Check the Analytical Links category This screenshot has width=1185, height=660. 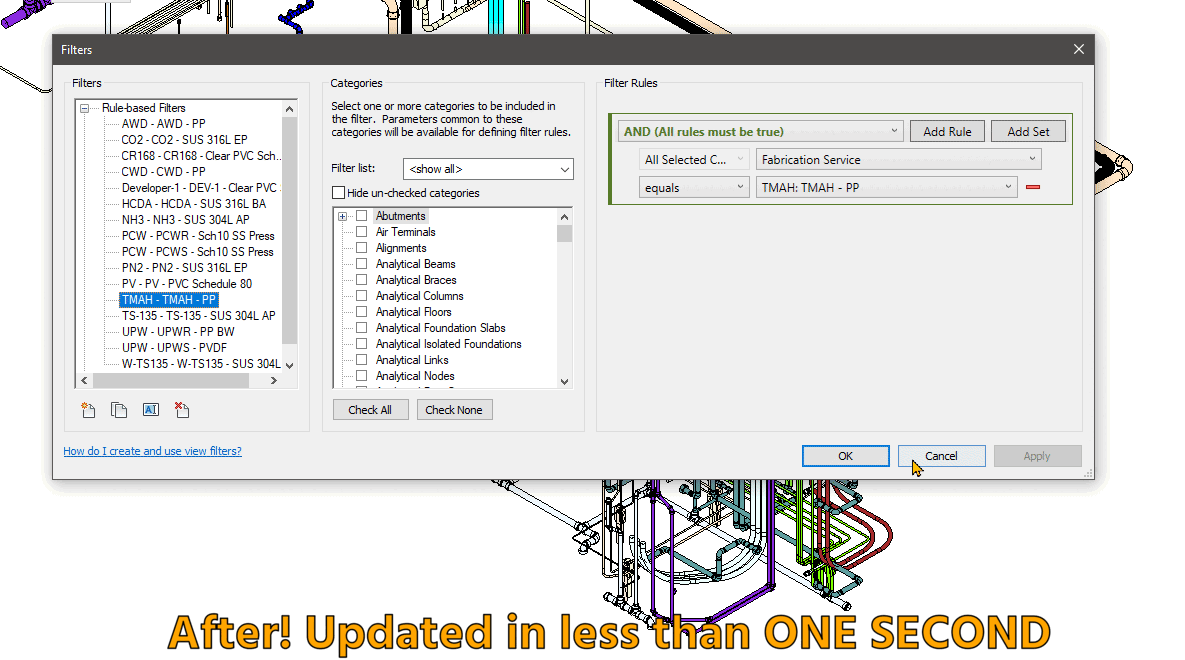click(362, 360)
